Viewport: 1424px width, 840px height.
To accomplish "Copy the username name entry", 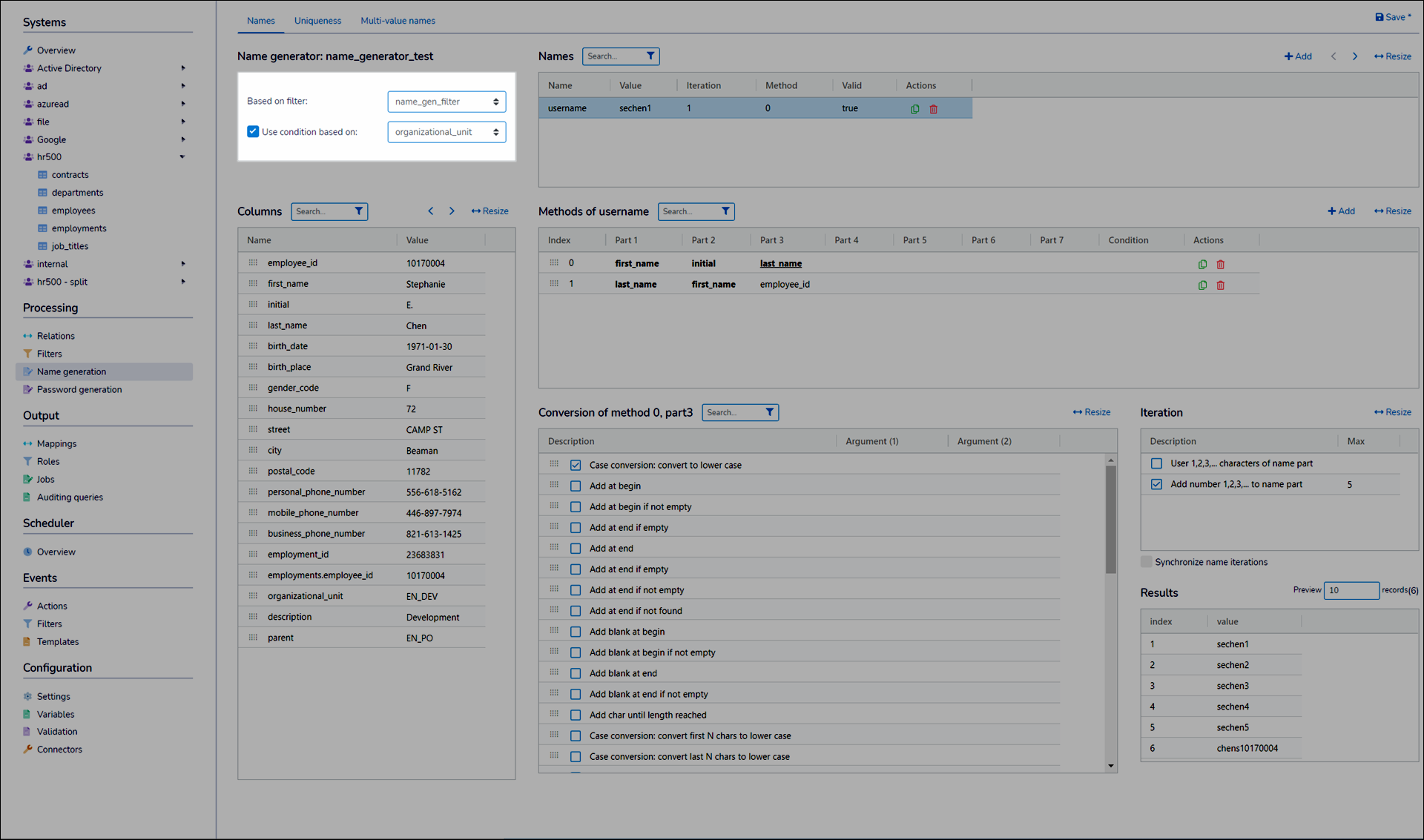I will tap(914, 109).
